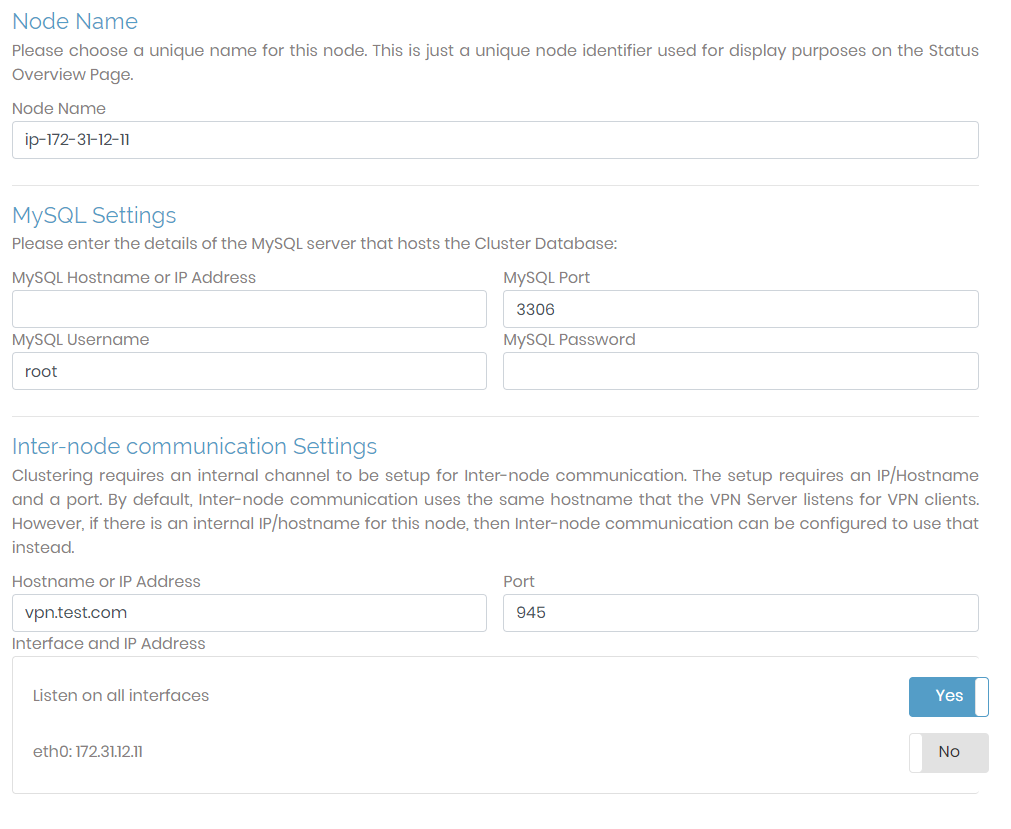Screen dimensions: 1011x829
Task: Edit the node name ip-172-31-12-11
Action: click(x=494, y=139)
